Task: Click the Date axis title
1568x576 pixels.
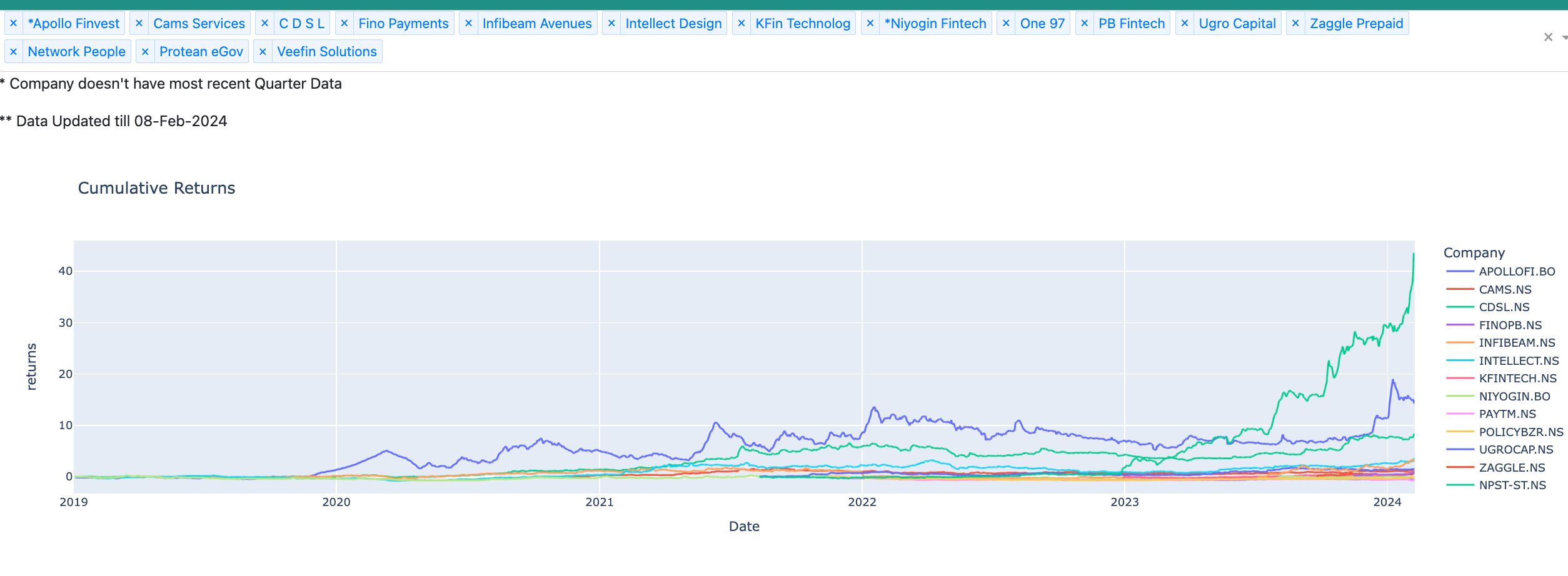Action: [744, 527]
